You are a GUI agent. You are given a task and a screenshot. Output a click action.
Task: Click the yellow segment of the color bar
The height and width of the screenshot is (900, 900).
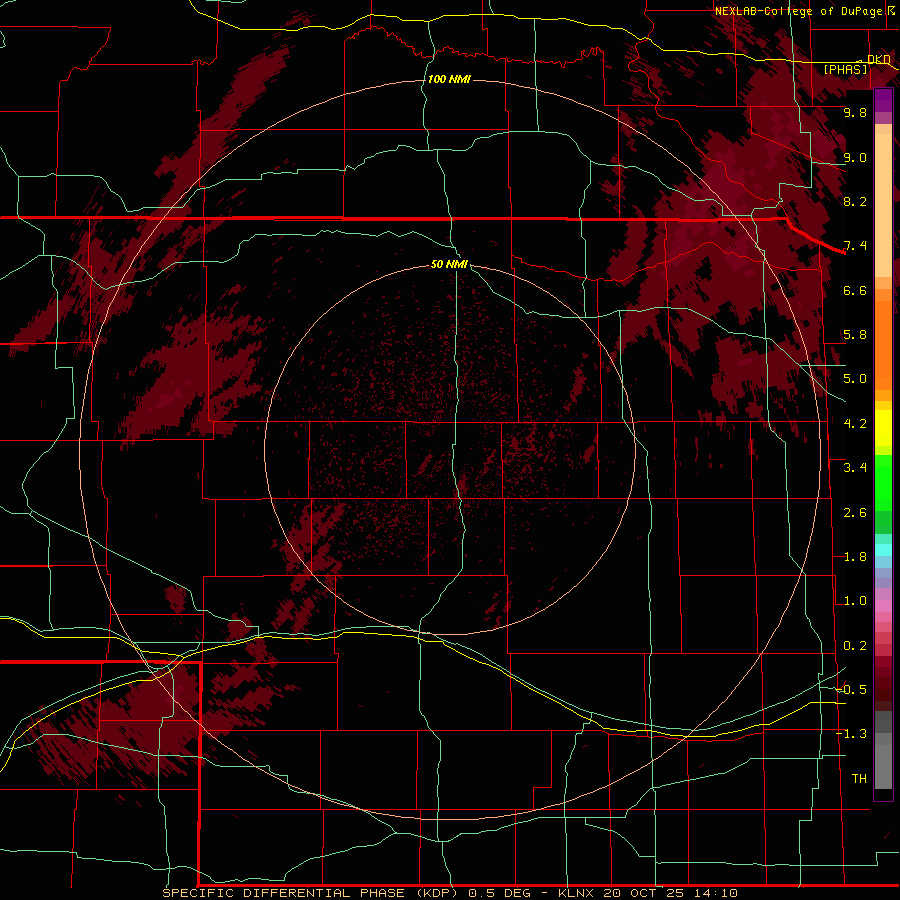tap(883, 428)
